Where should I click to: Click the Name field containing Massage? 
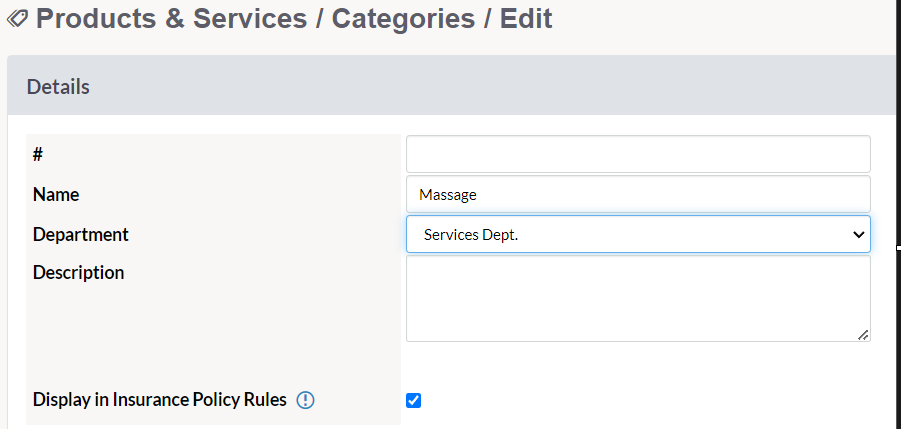(x=638, y=194)
